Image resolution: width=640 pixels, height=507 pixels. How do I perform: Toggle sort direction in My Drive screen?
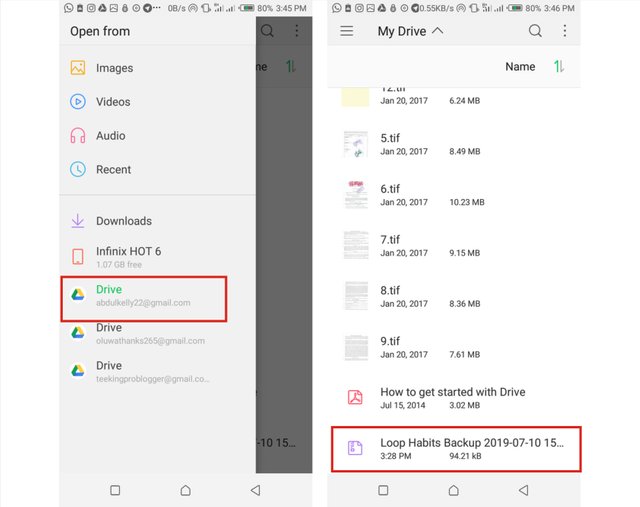[x=559, y=66]
